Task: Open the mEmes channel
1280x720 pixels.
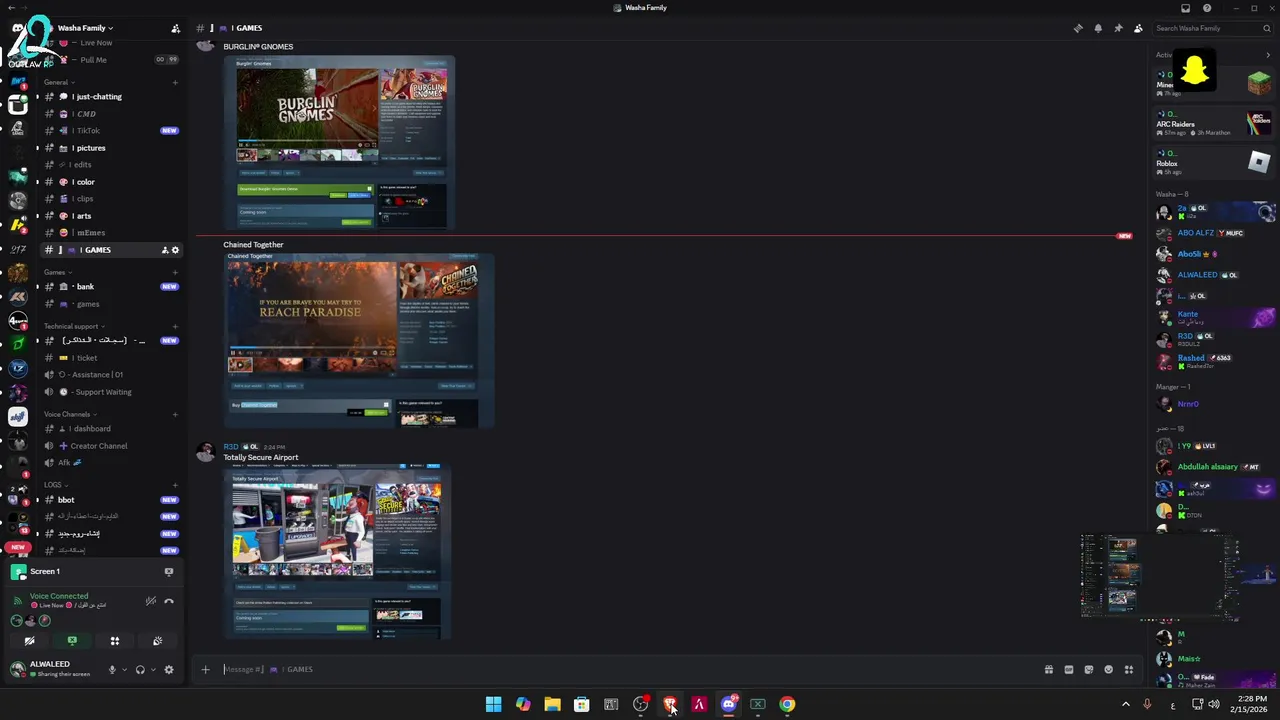Action: (110, 233)
